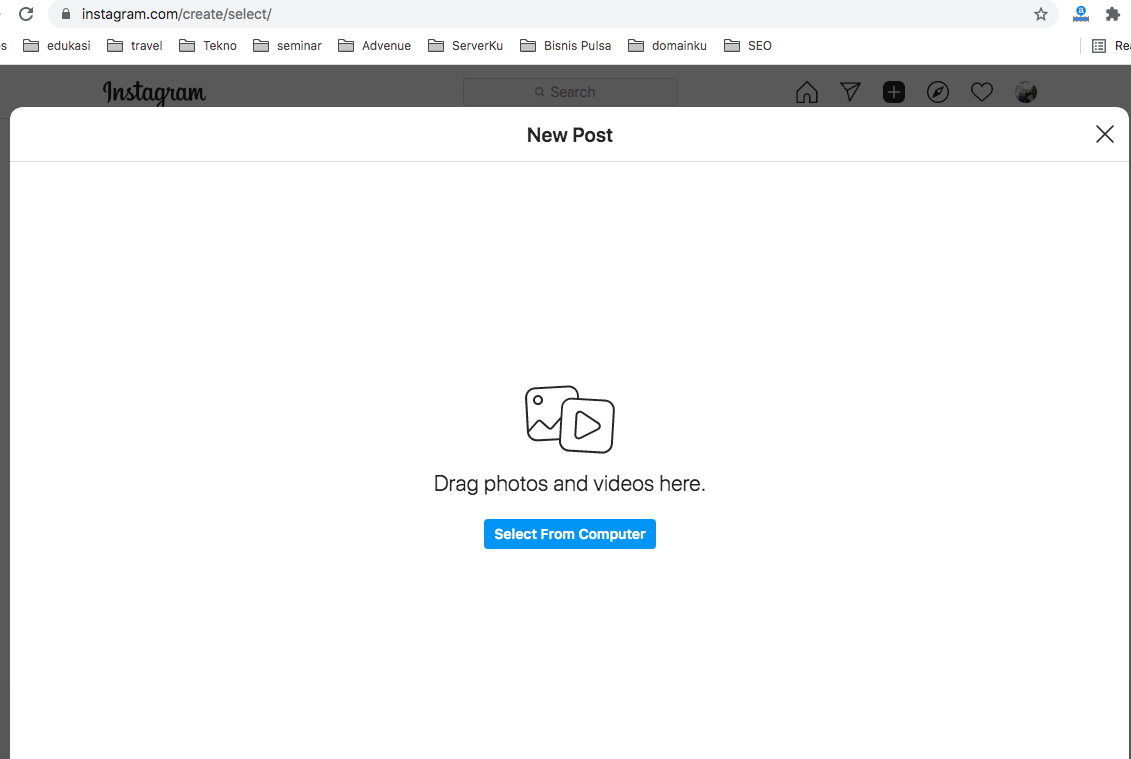Open the Explore compass icon

(938, 92)
